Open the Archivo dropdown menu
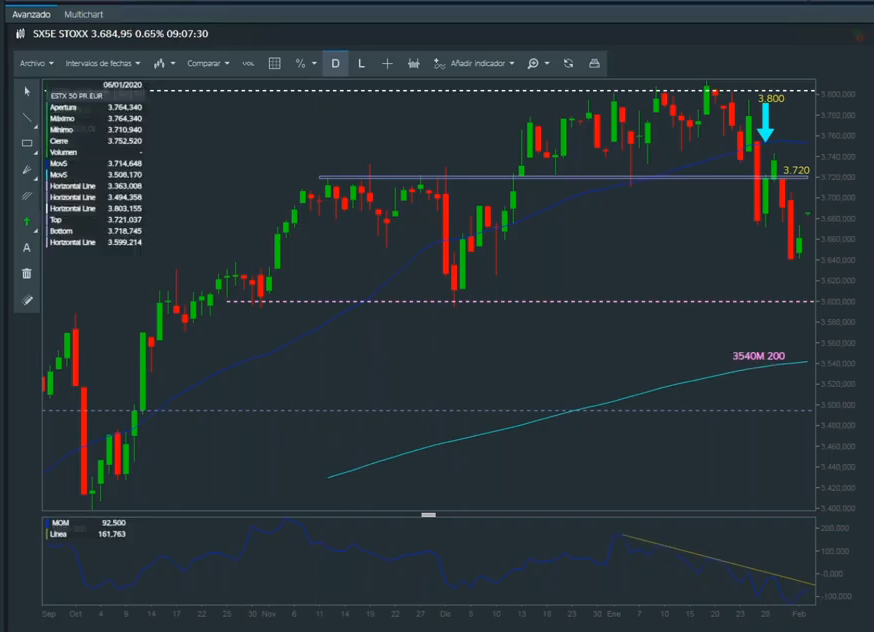This screenshot has height=632, width=874. click(x=36, y=63)
